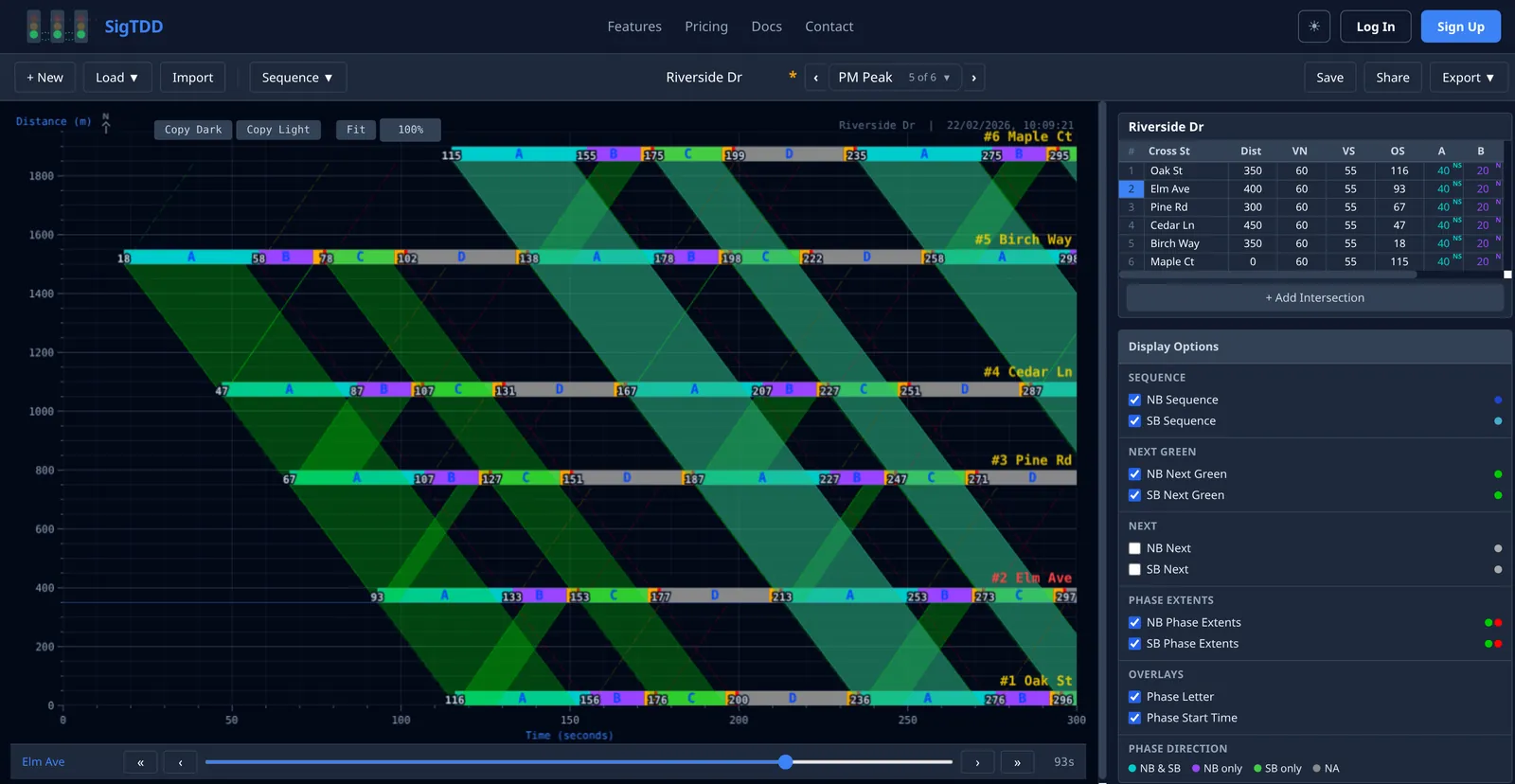Jump to start with the double-left arrow
The width and height of the screenshot is (1515, 784).
(x=140, y=762)
